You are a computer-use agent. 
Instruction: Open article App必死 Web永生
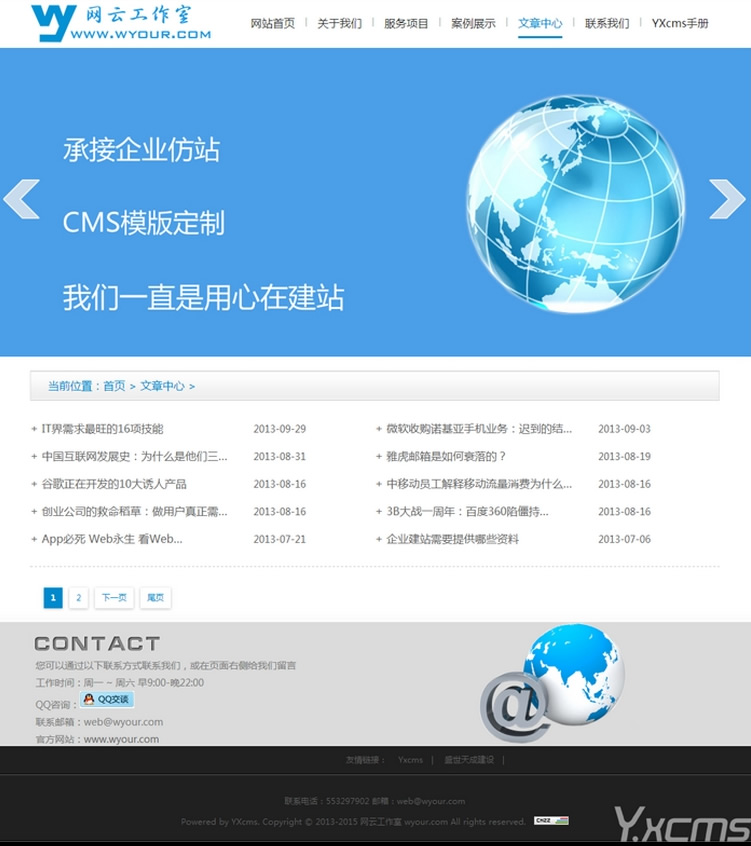(112, 539)
